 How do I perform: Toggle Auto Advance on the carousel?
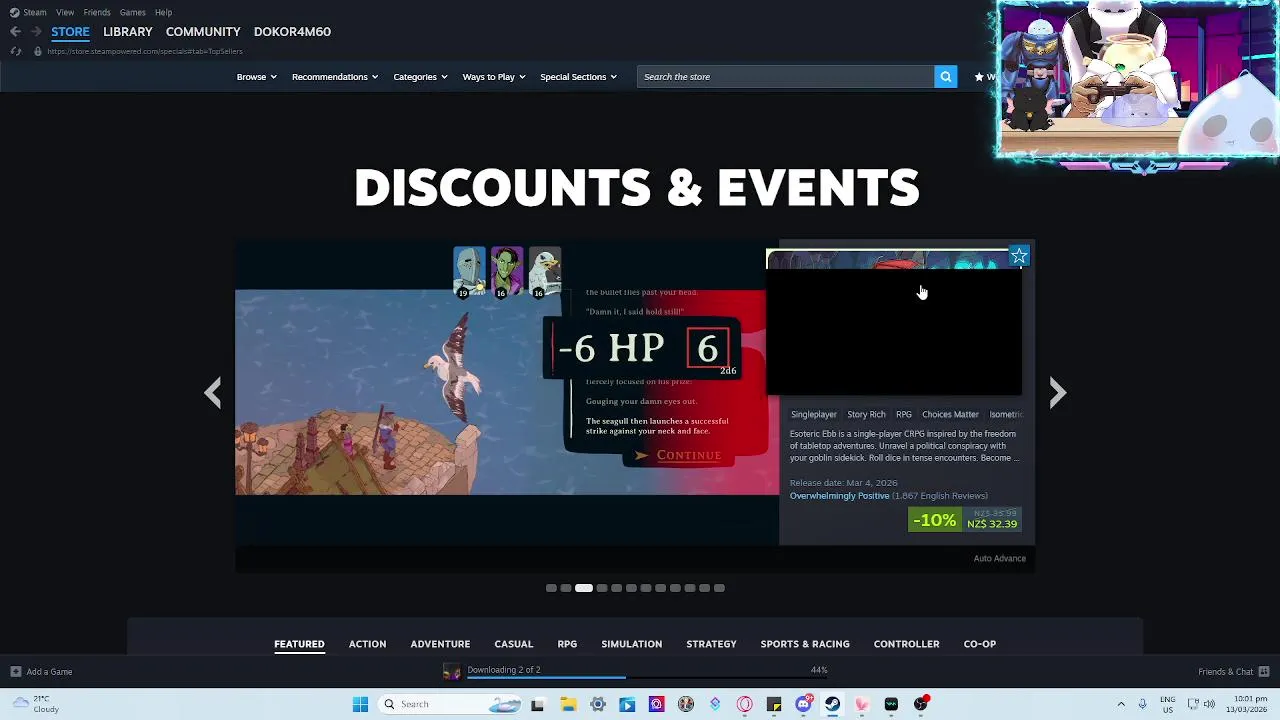(x=1000, y=559)
